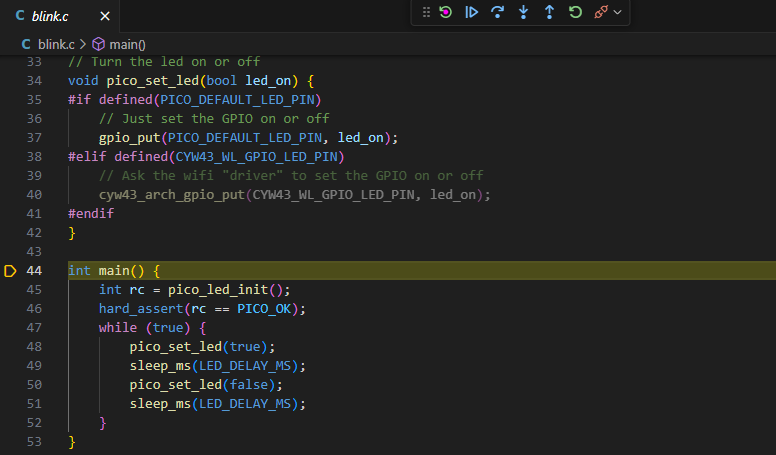Click hard_assert on line 46
This screenshot has width=776, height=455.
(x=141, y=309)
